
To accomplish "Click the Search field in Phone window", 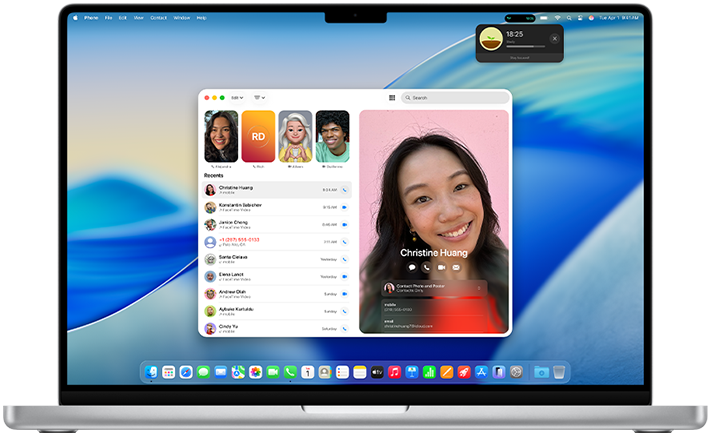I will [x=455, y=98].
